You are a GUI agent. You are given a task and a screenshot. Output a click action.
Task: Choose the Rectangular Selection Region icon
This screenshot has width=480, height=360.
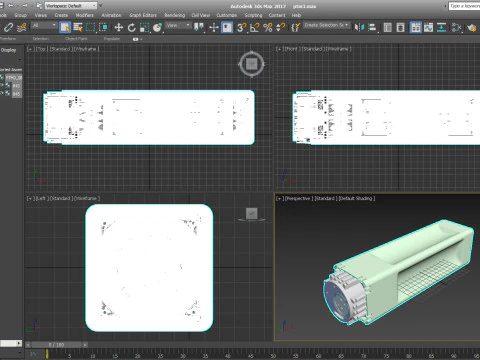pyautogui.click(x=90, y=27)
